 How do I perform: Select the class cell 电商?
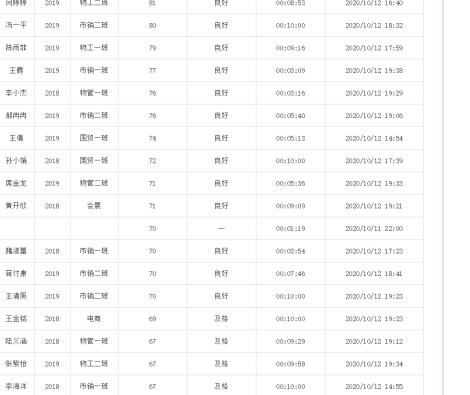coord(94,319)
